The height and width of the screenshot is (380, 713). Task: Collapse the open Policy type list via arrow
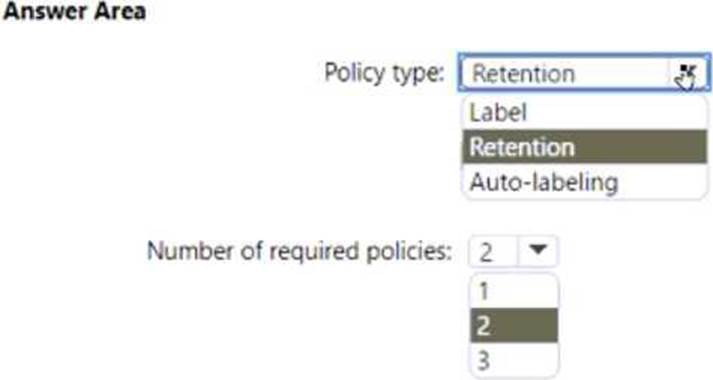tap(688, 73)
